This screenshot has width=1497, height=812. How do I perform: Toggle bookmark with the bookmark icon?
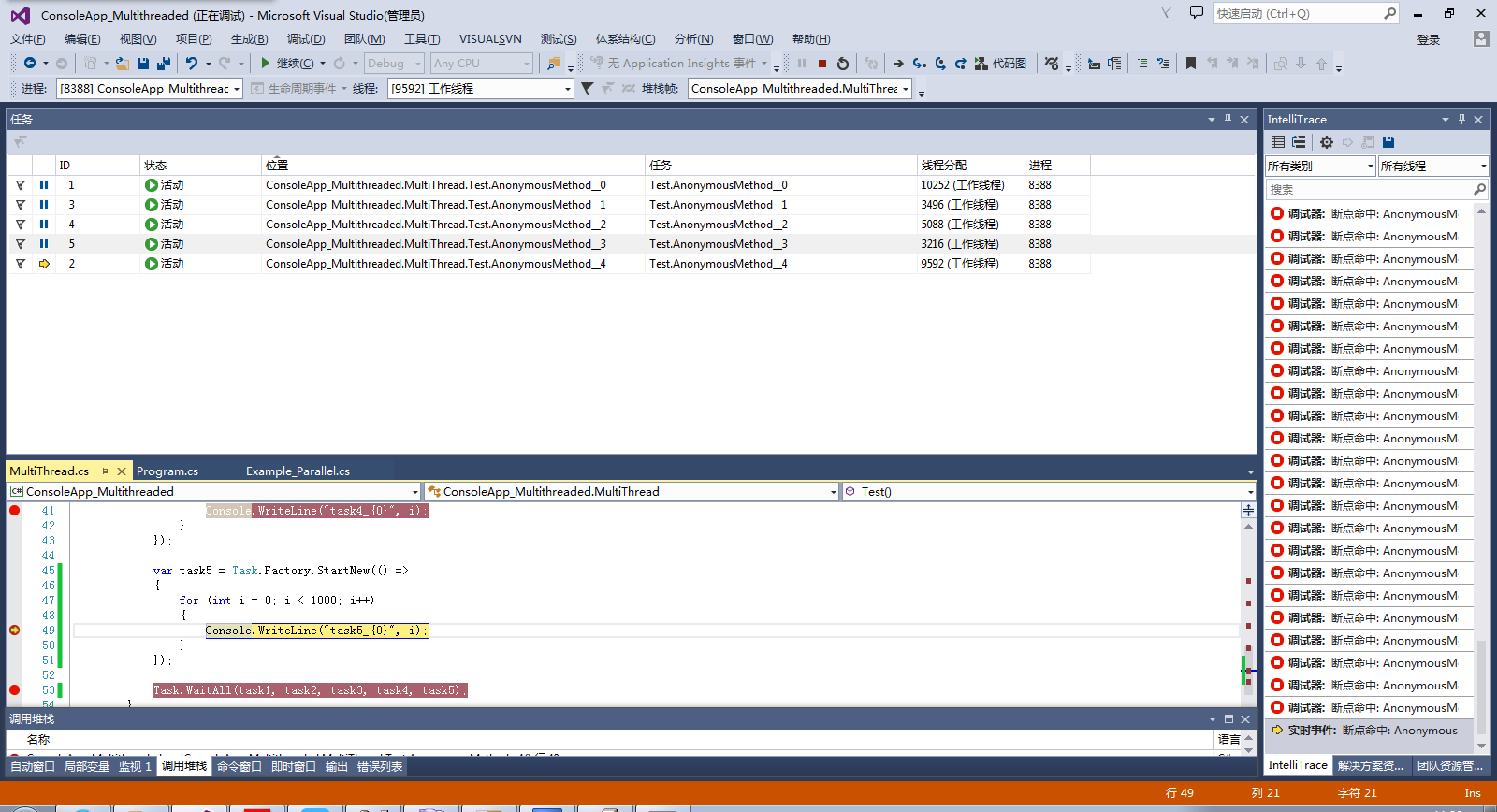point(1191,64)
